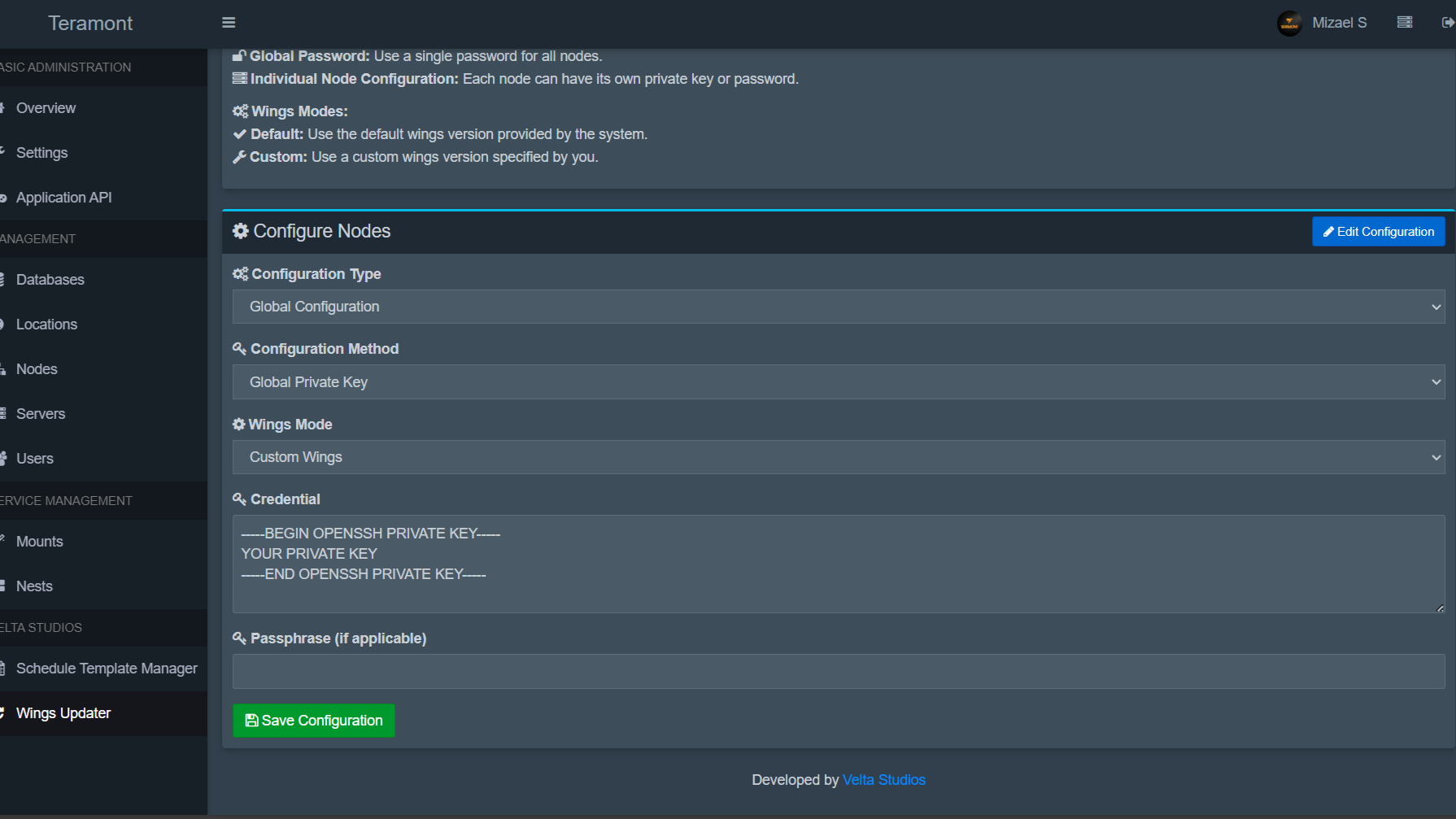
Task: Select Schedule Template Manager in sidebar
Action: [107, 669]
